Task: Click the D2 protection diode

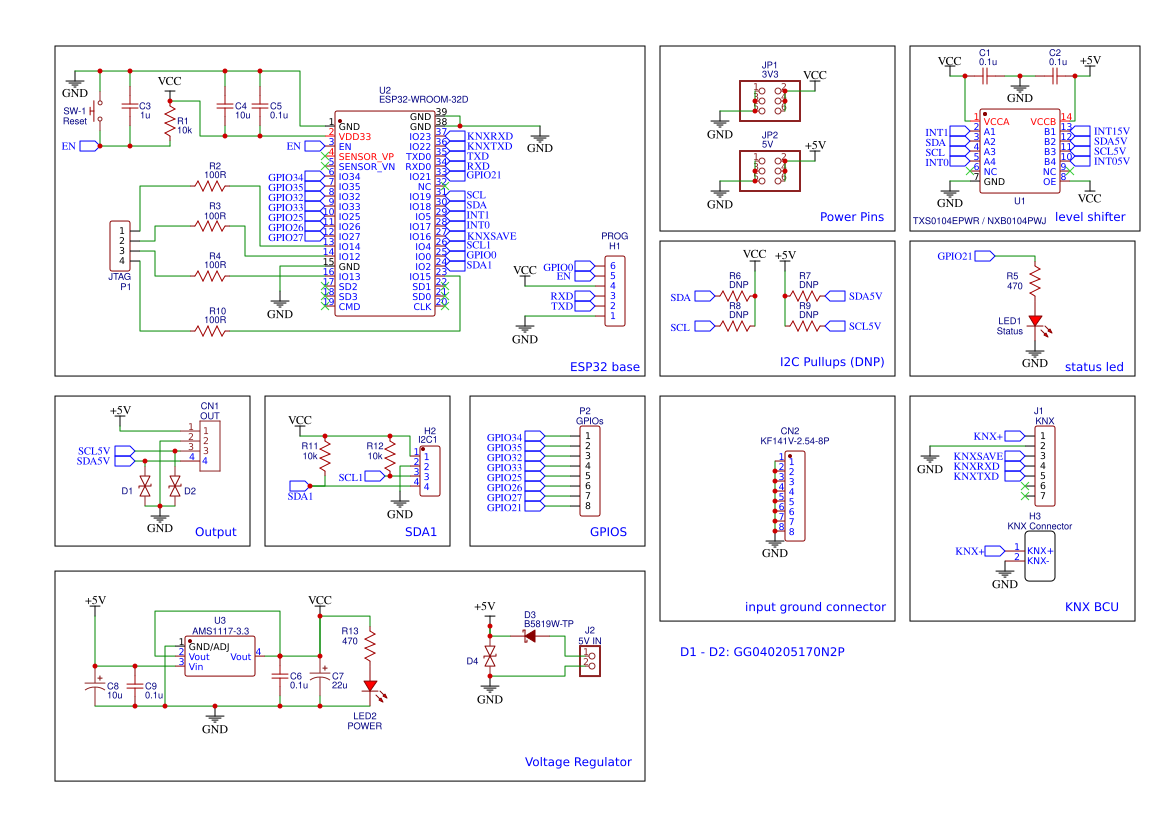Action: (x=174, y=487)
